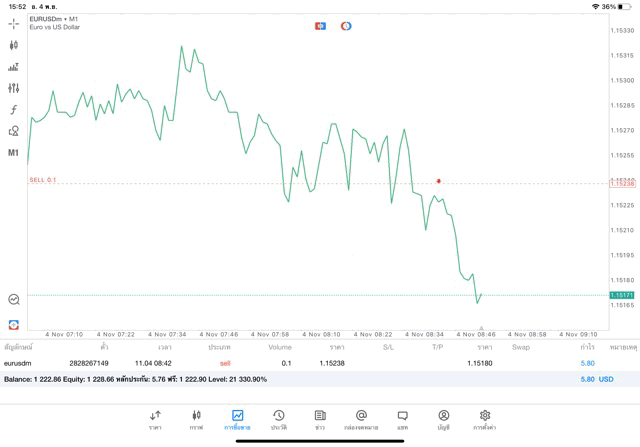640x447 pixels.
Task: Tap the red-blue circular clock icon
Action: click(346, 26)
